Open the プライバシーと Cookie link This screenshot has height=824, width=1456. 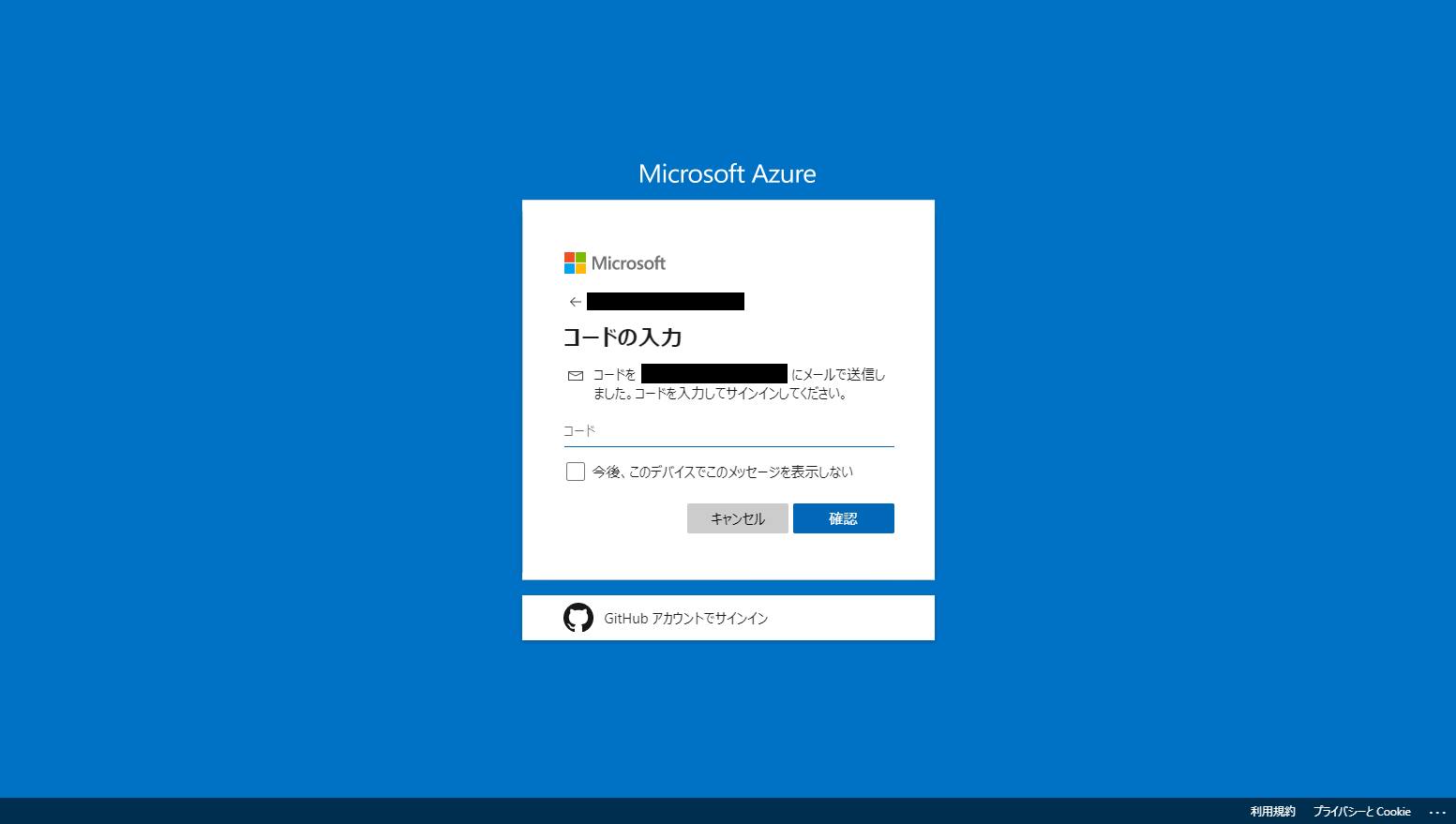1361,812
